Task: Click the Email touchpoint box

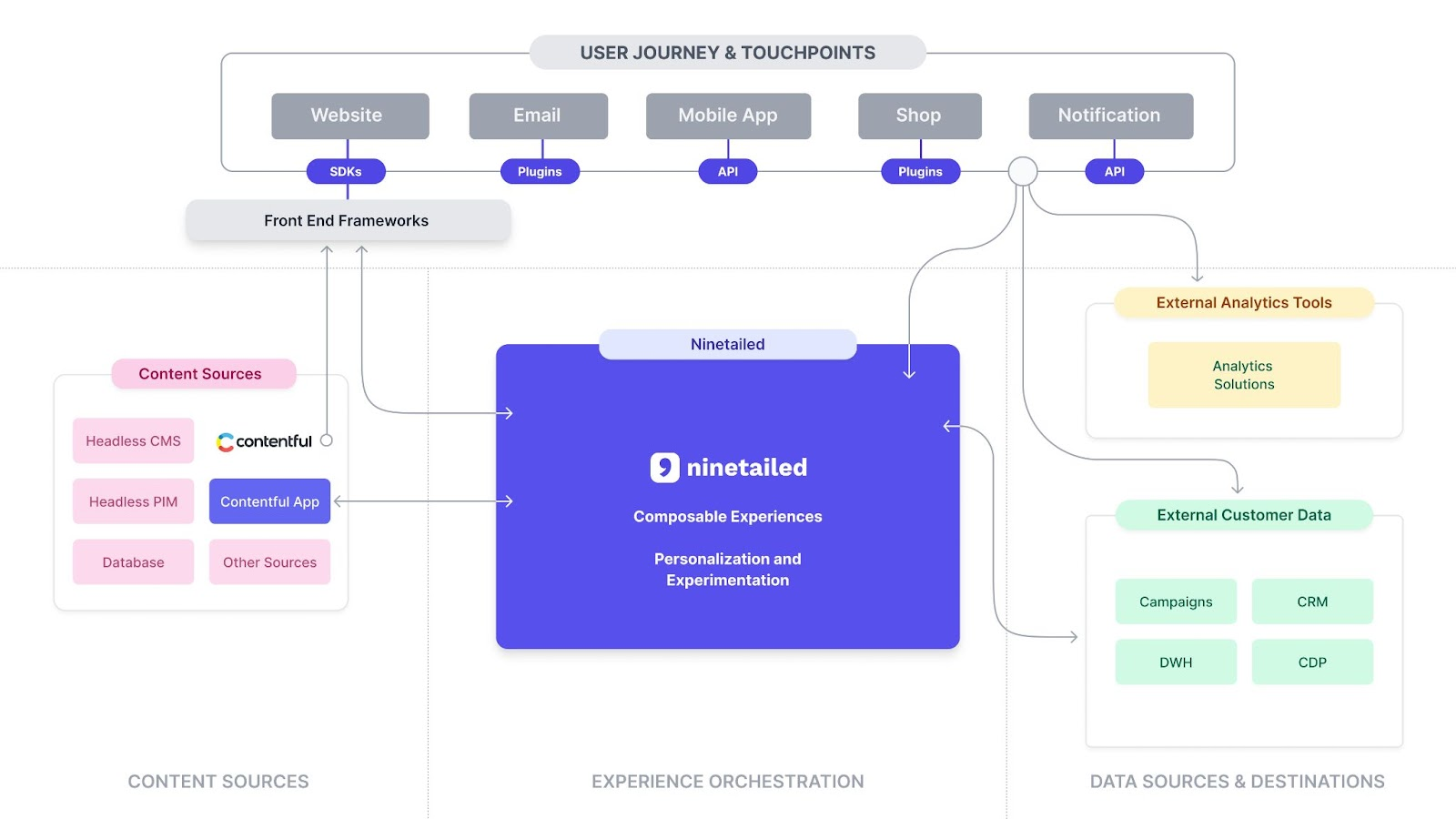Action: (x=539, y=116)
